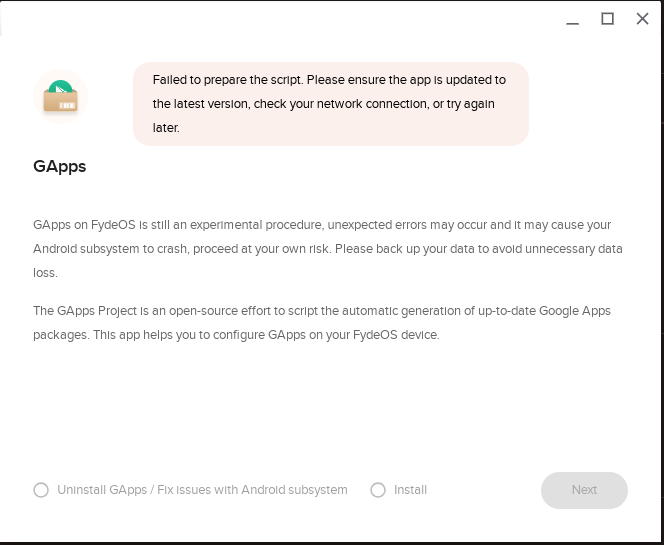Close the GApps installer window
This screenshot has width=664, height=545.
coord(642,19)
